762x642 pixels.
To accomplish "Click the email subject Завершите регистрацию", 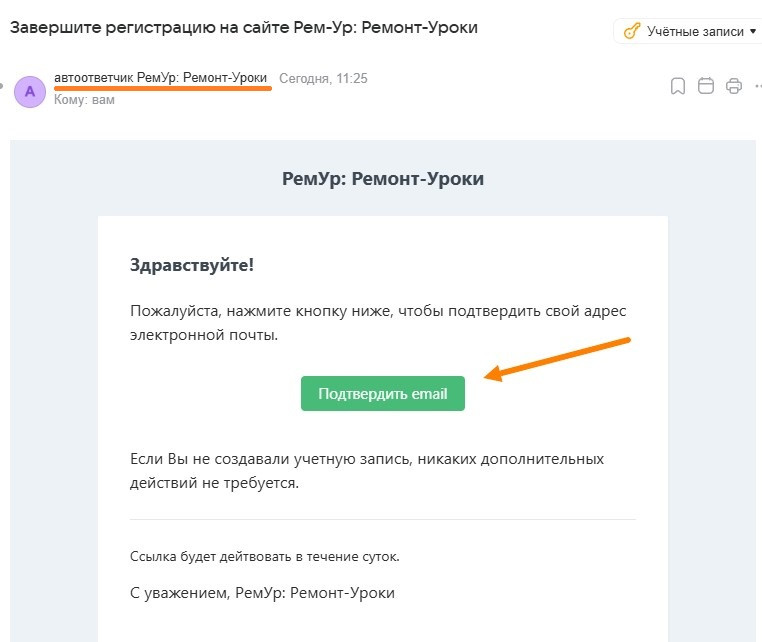I will click(x=243, y=28).
